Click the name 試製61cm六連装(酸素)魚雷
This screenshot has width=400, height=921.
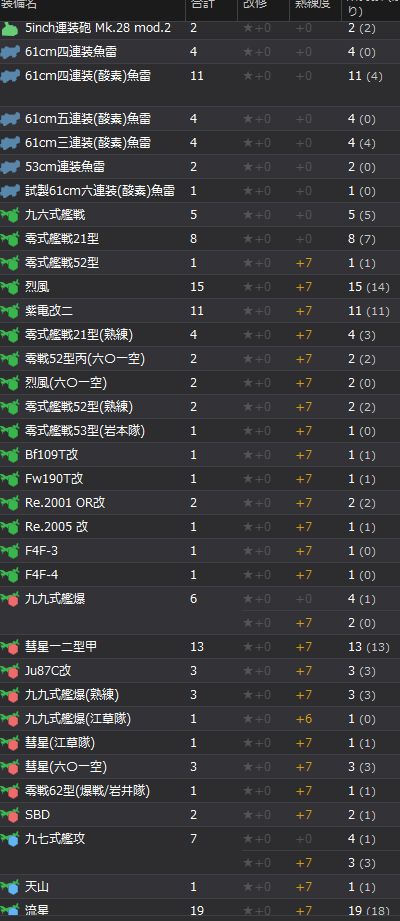100,191
